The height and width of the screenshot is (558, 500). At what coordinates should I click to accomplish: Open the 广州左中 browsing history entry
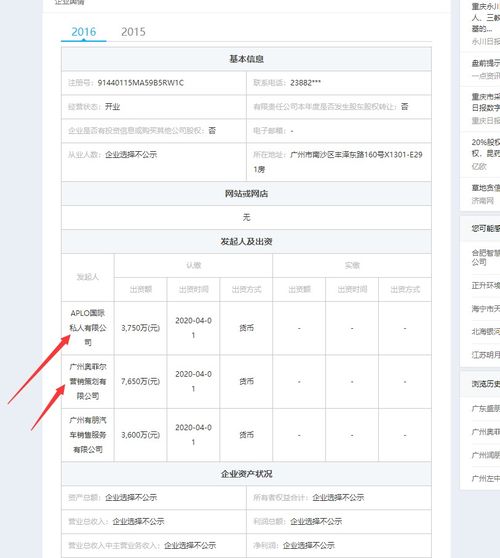pos(486,479)
